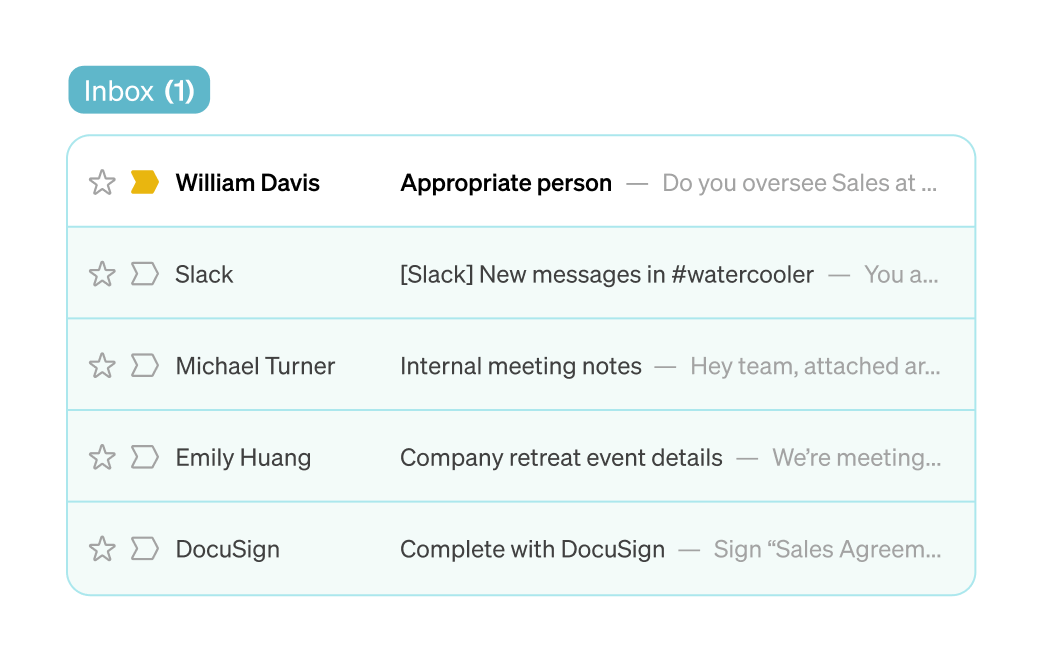Star the DocuSign email
Viewport: 1057px width, 660px height.
102,549
